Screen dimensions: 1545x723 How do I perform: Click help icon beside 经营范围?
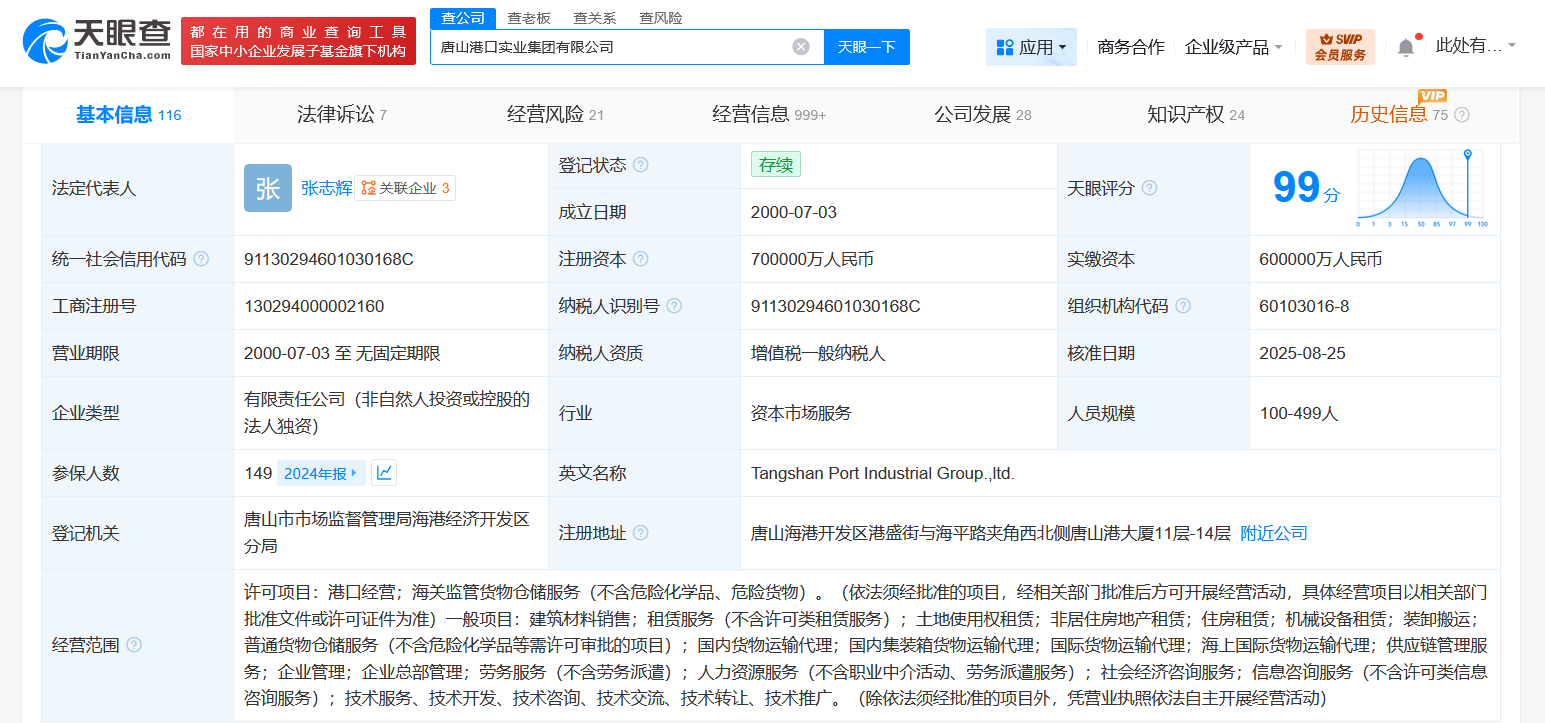[x=134, y=645]
